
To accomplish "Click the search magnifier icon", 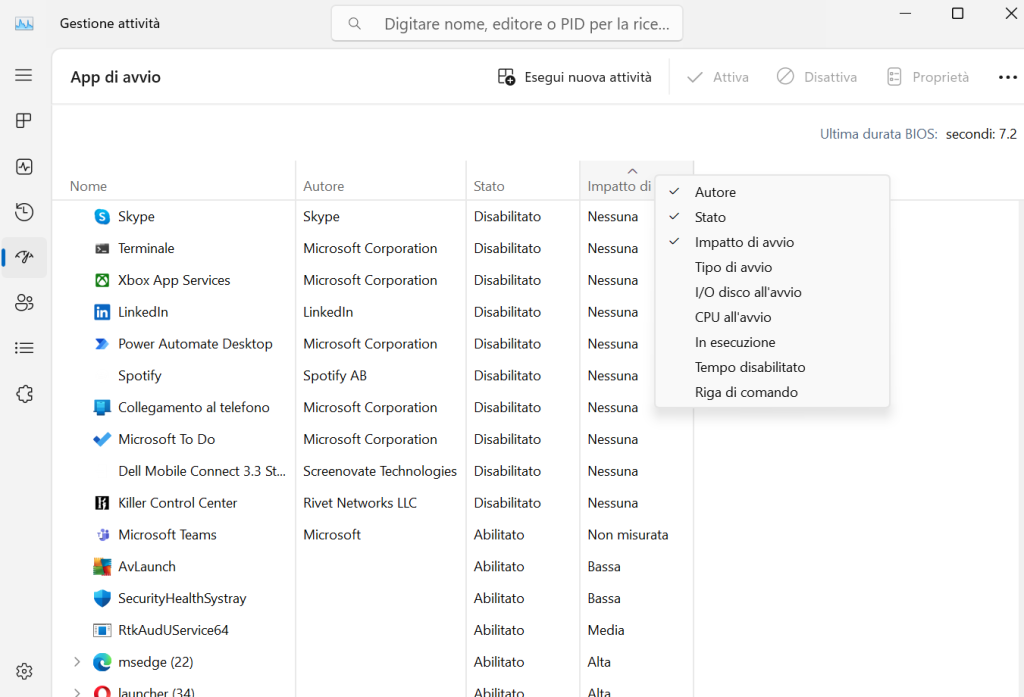I will (x=355, y=24).
